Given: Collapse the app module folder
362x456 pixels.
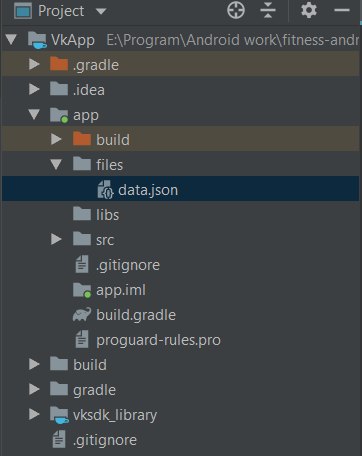Looking at the screenshot, I should [34, 114].
